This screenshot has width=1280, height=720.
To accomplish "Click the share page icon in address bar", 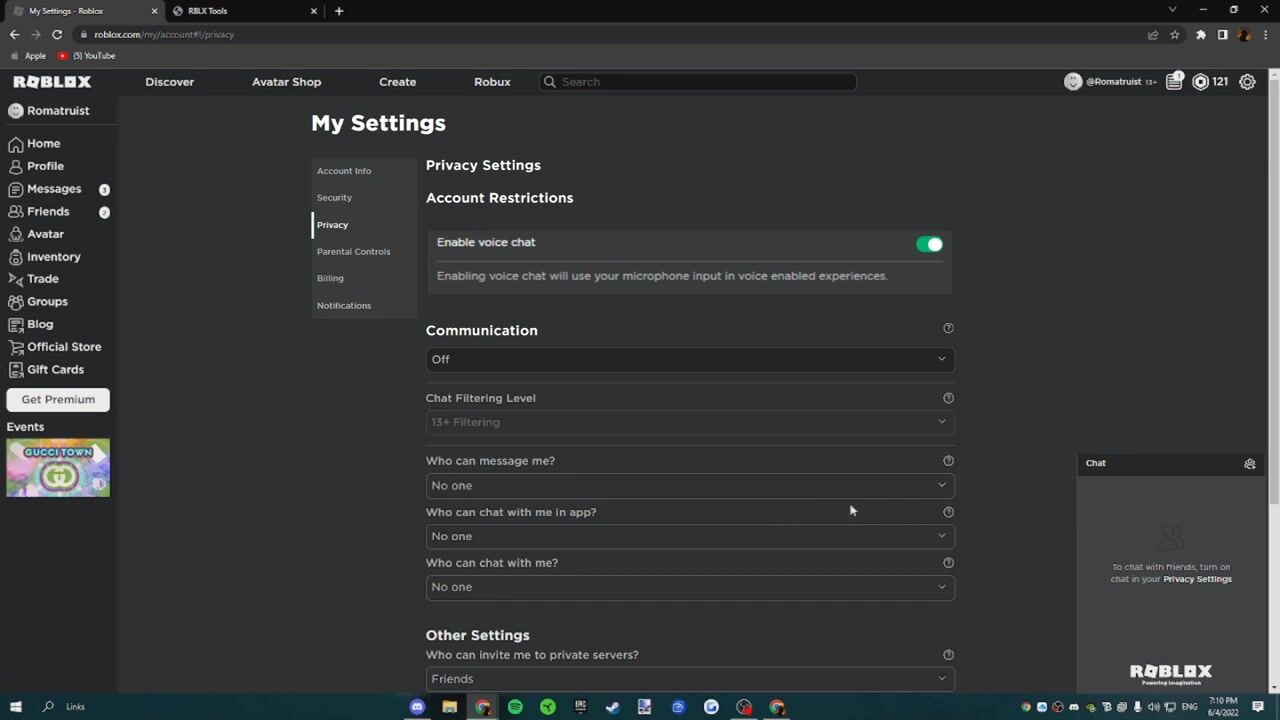I will [x=1152, y=34].
